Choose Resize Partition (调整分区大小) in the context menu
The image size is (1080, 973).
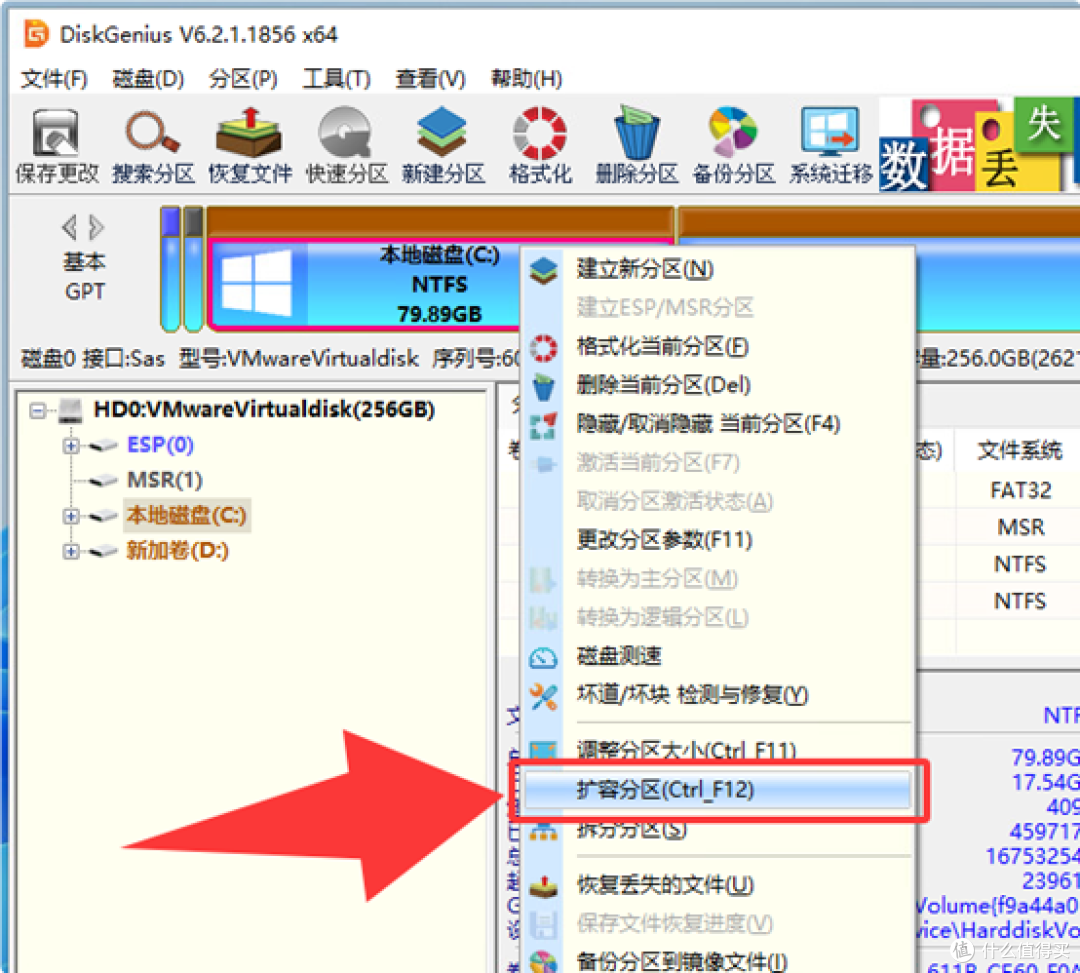tap(716, 749)
